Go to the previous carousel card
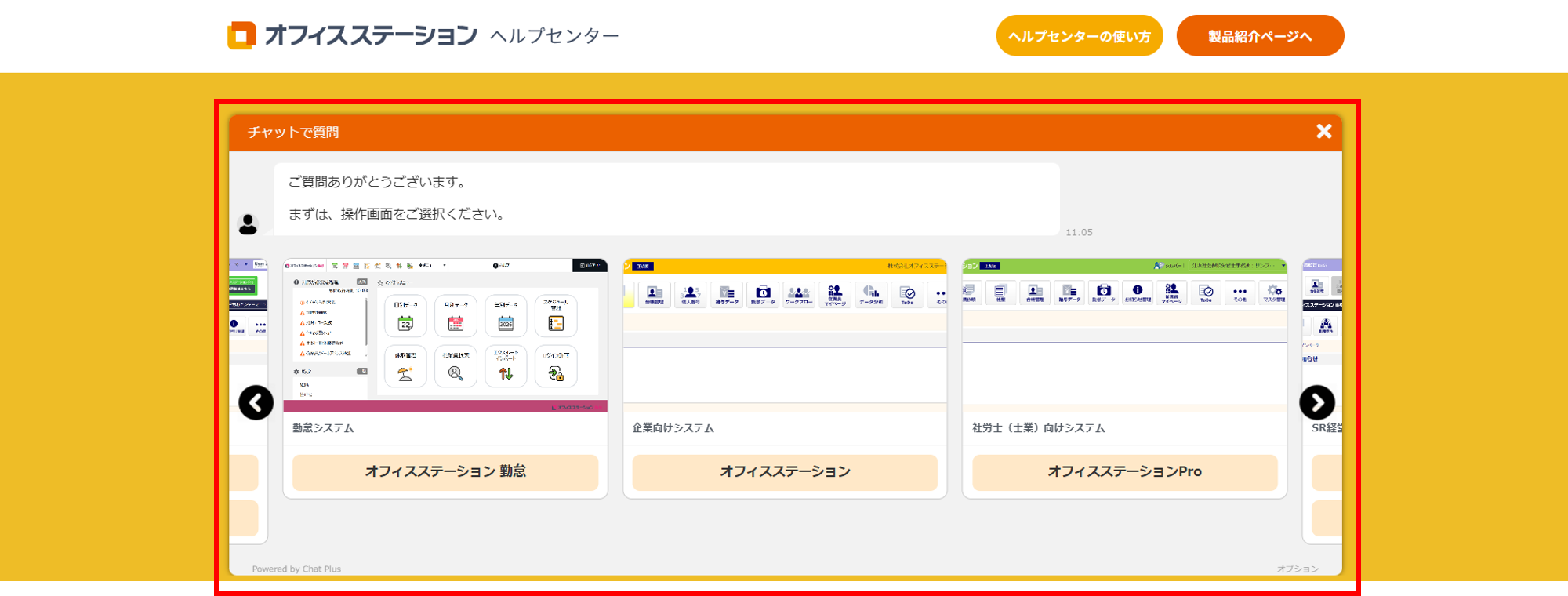Image resolution: width=1568 pixels, height=596 pixels. [256, 402]
